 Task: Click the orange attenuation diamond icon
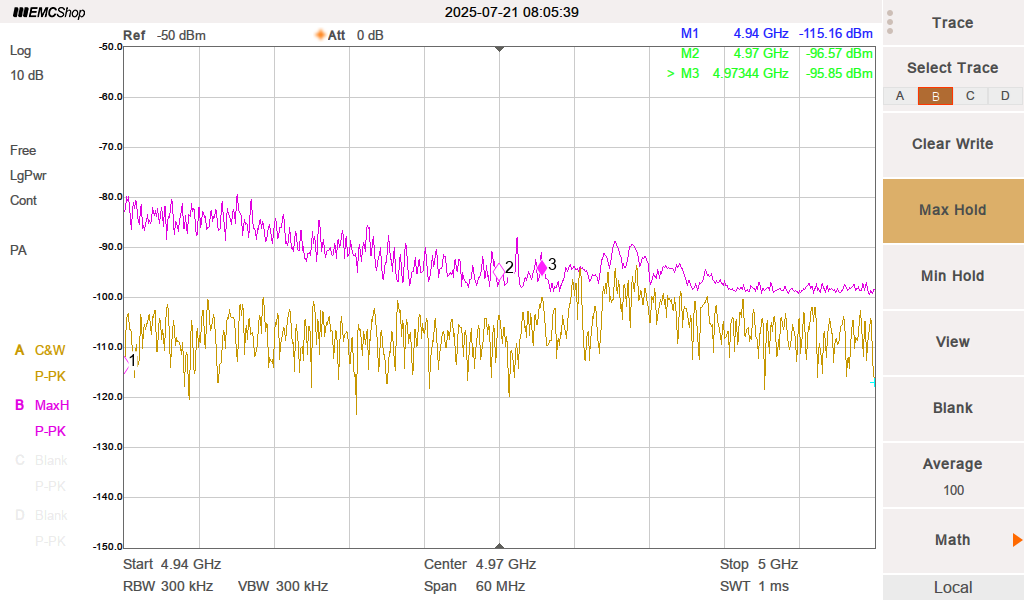click(x=321, y=35)
